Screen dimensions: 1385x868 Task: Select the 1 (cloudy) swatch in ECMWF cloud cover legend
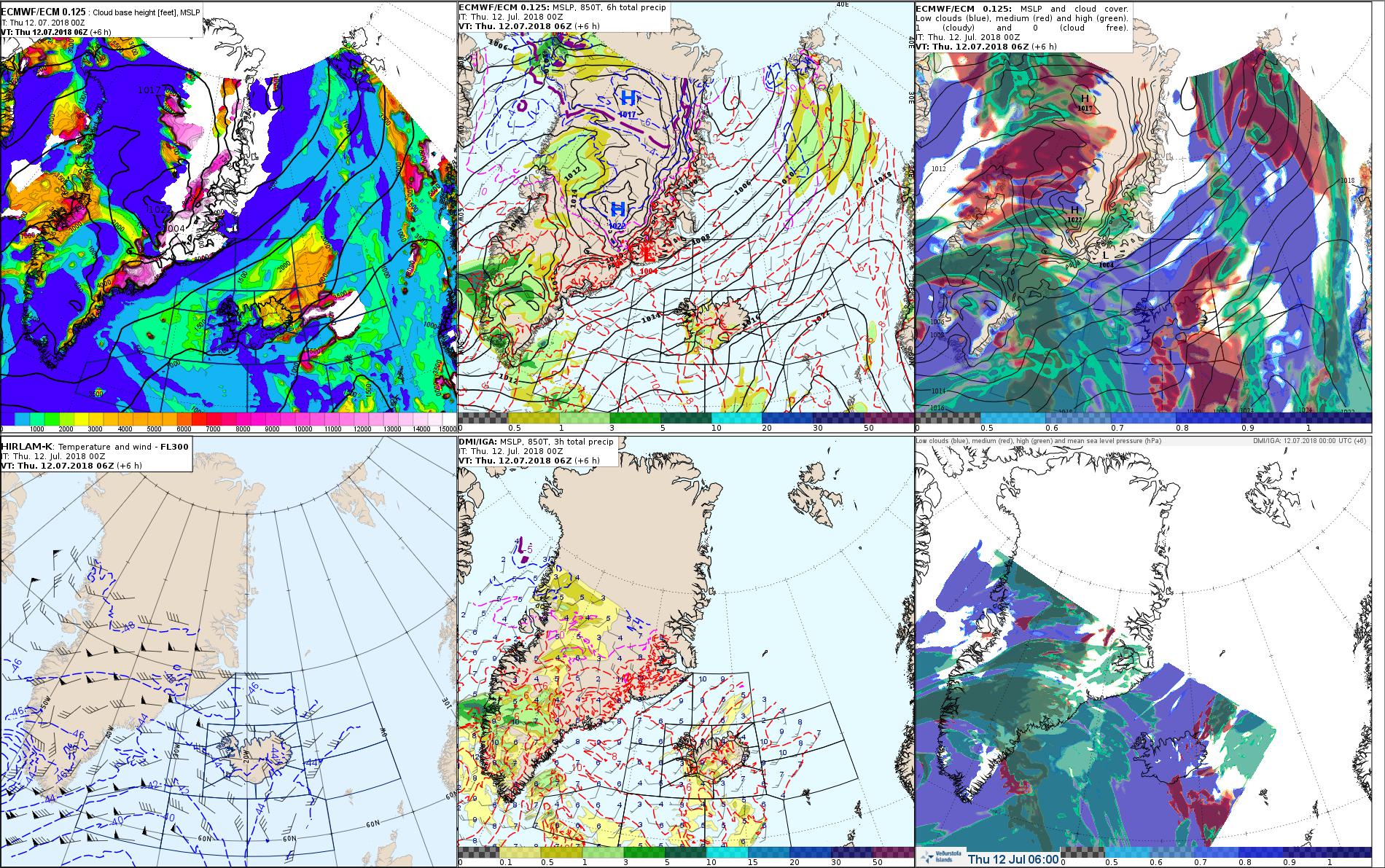[1339, 418]
